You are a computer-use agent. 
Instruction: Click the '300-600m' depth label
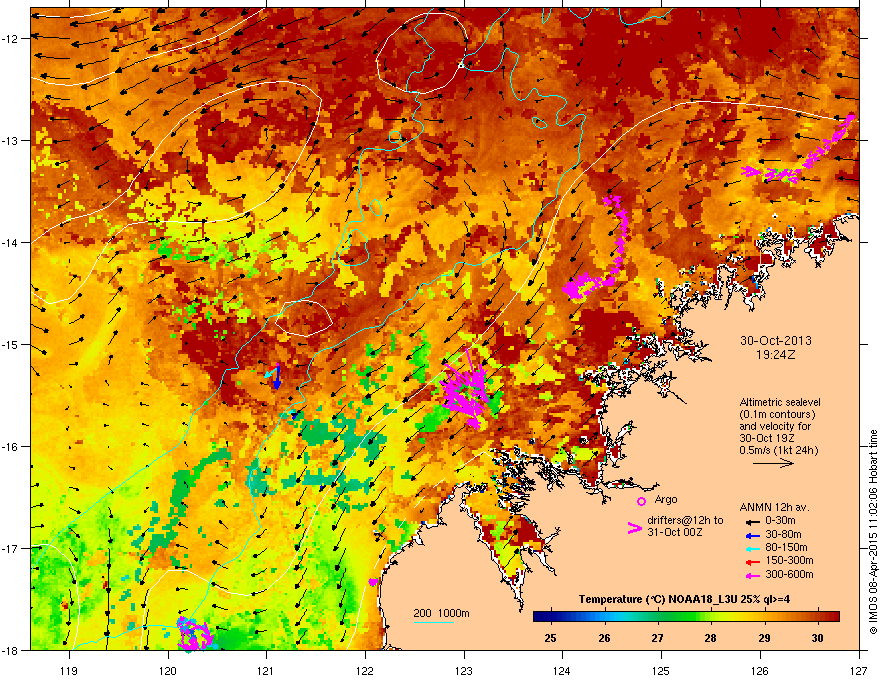(x=789, y=575)
